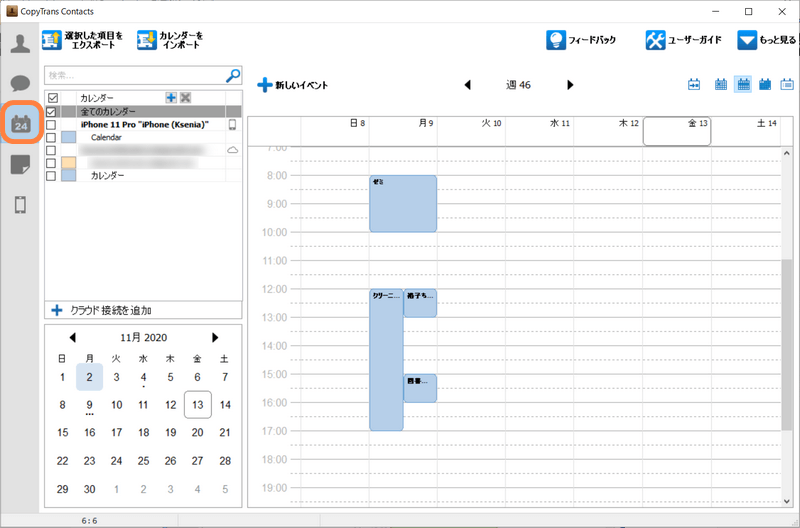
Task: Check the iPhone 11 Pro checkbox
Action: 51,124
